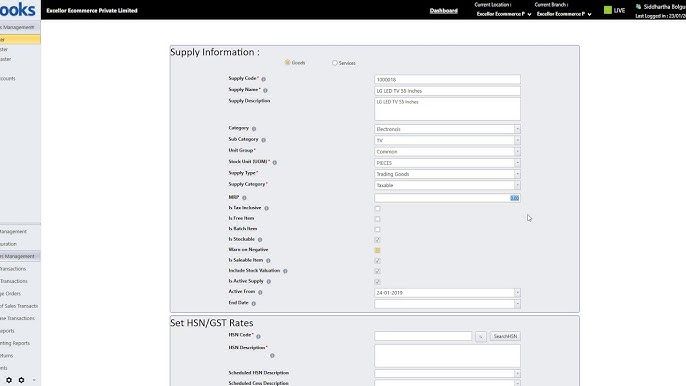
Task: Open the Supply Type dropdown showing Trading Goods
Action: [517, 174]
